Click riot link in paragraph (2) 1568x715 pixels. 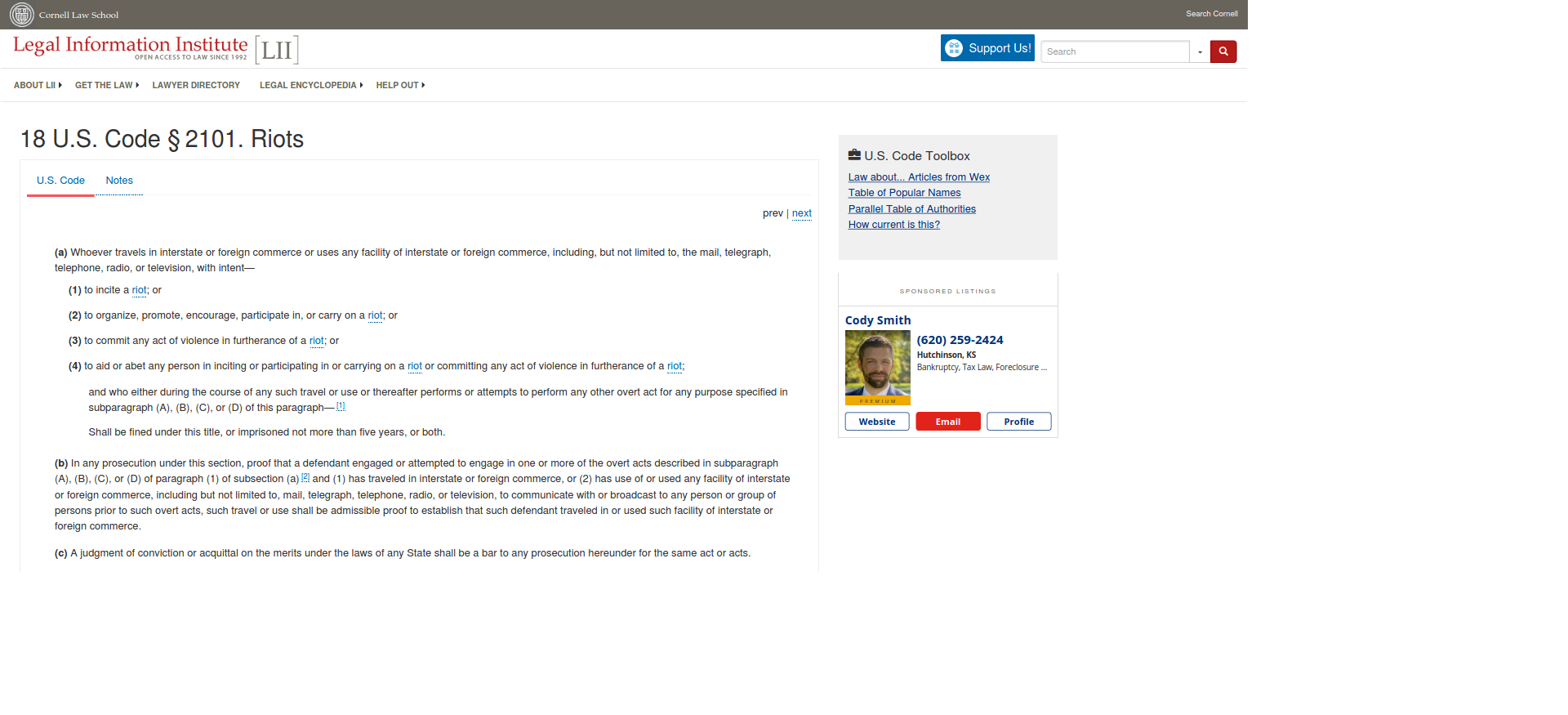click(375, 315)
